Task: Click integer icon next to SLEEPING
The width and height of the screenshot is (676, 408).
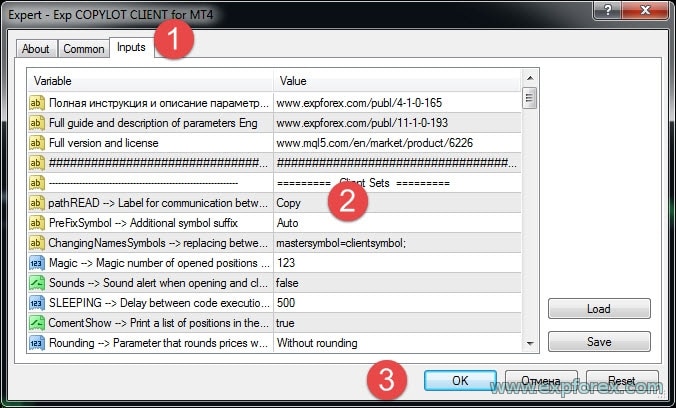Action: [x=37, y=303]
